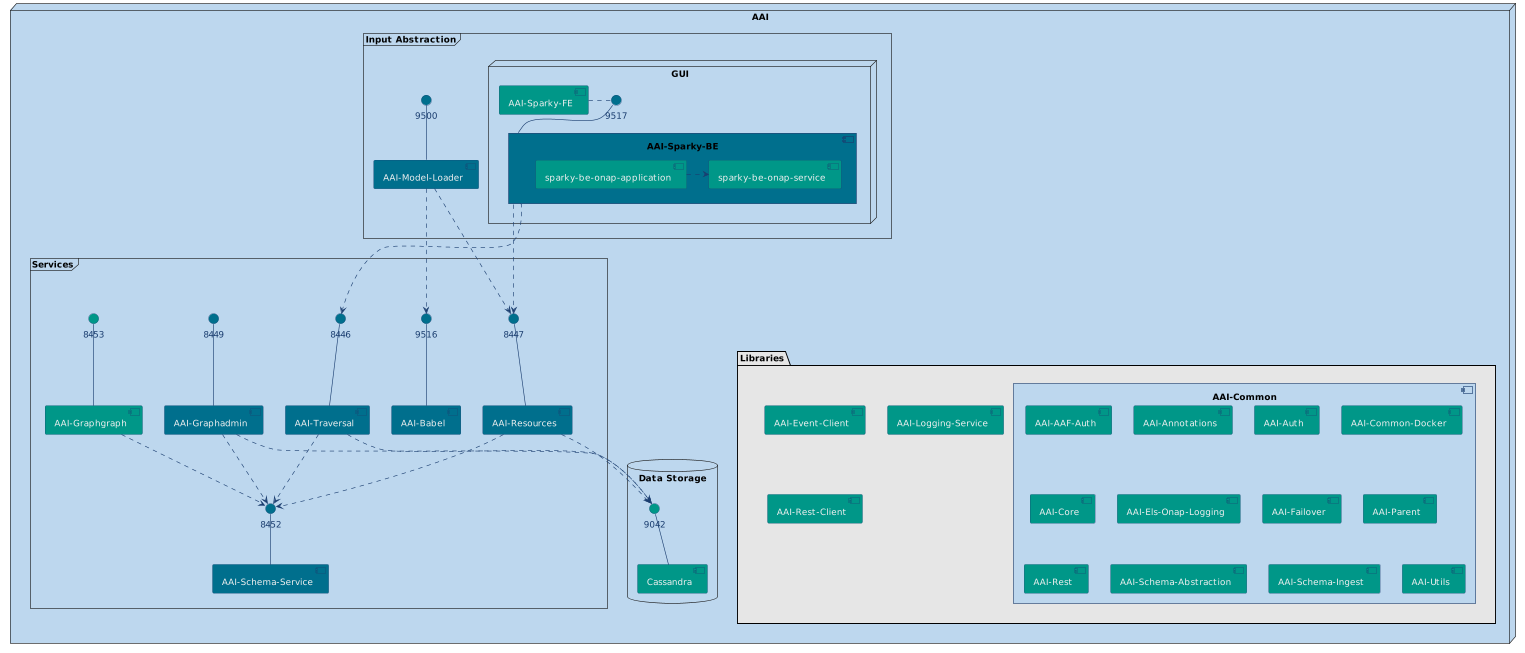Click the 9042 port interface circle
Screen dimensions: 1525x653
point(655,508)
